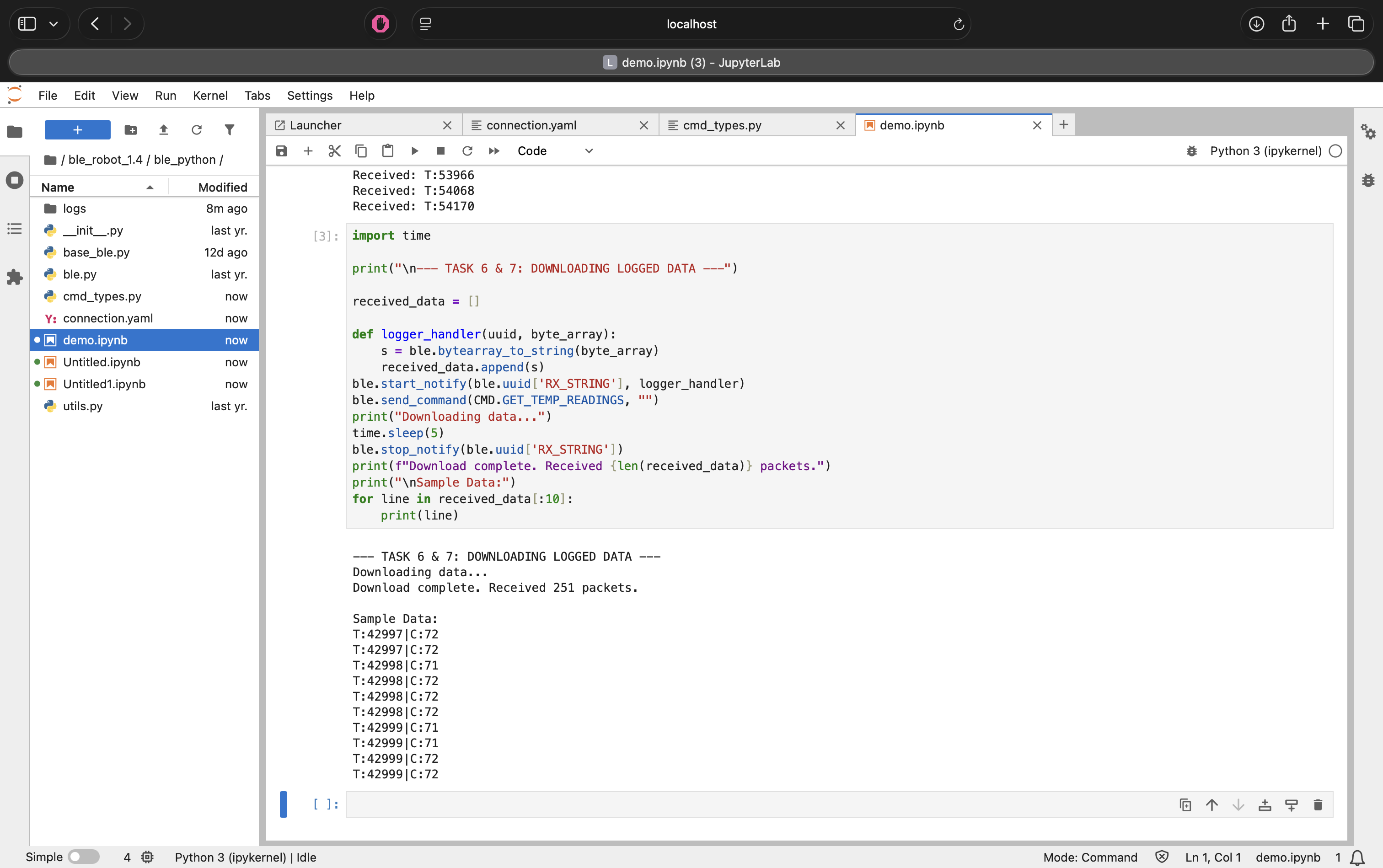
Task: Paste a cell from the clipboard
Action: (388, 150)
